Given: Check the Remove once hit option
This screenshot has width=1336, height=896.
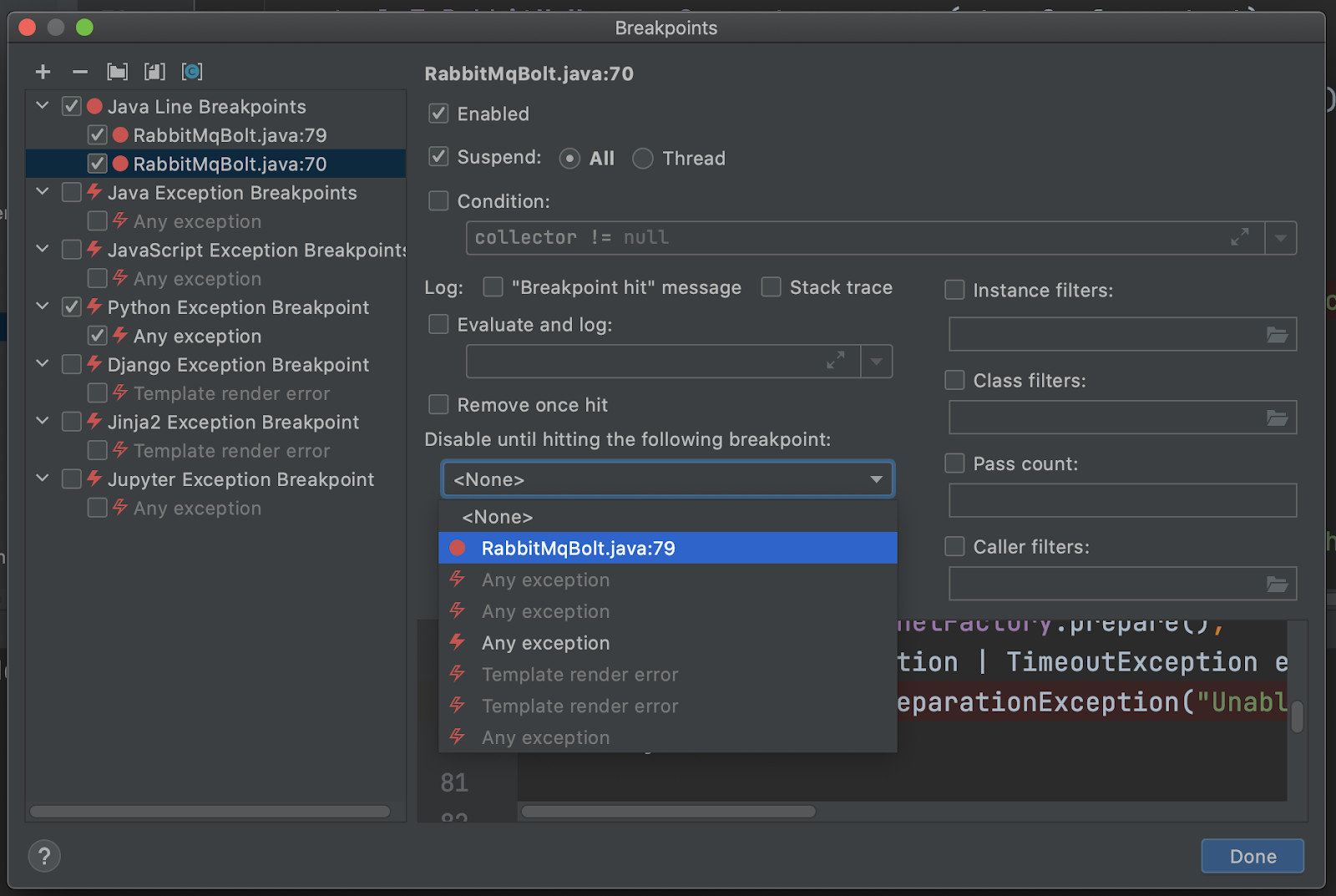Looking at the screenshot, I should point(438,405).
